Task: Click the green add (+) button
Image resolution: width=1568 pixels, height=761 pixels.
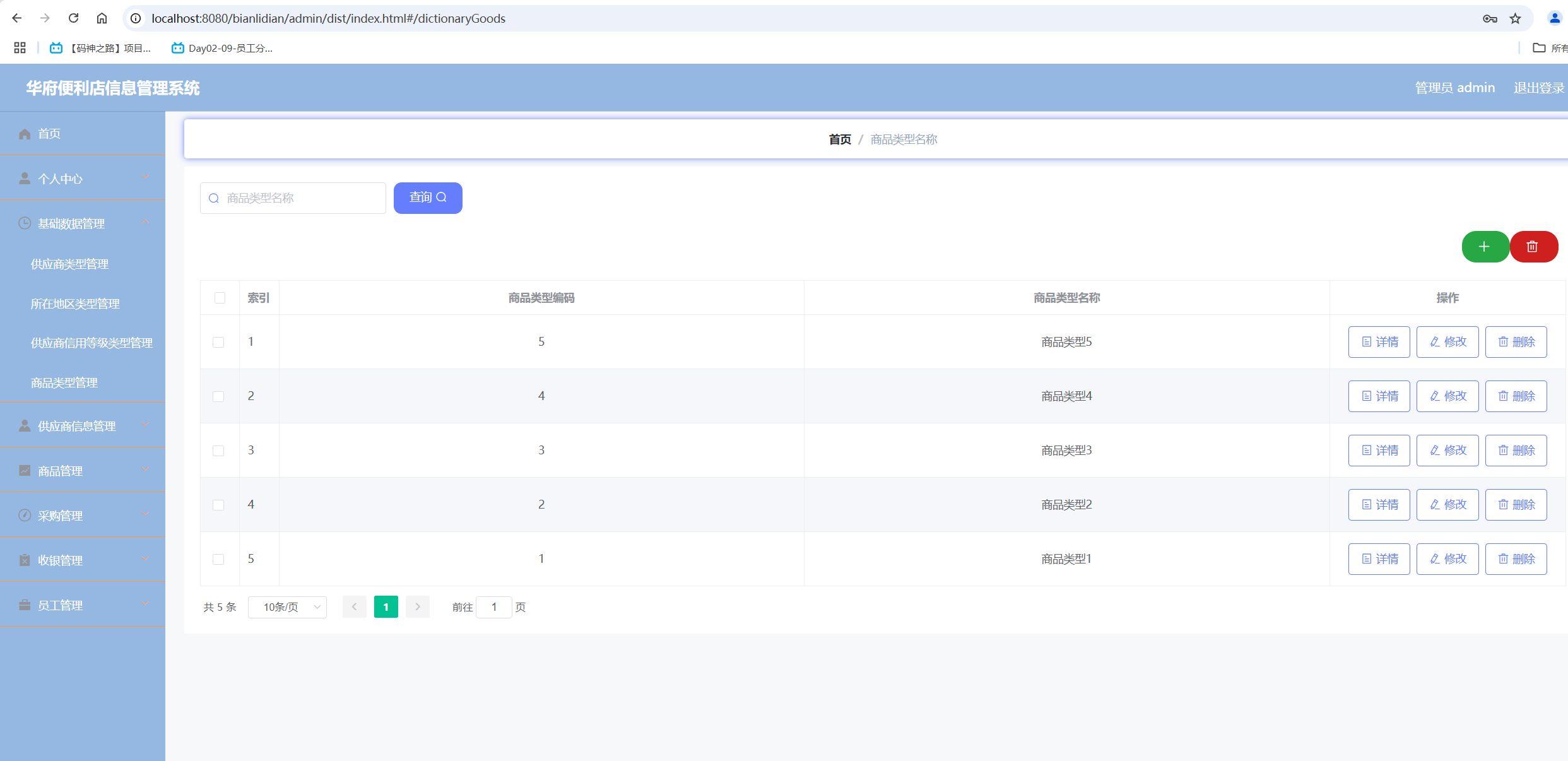Action: [1485, 247]
